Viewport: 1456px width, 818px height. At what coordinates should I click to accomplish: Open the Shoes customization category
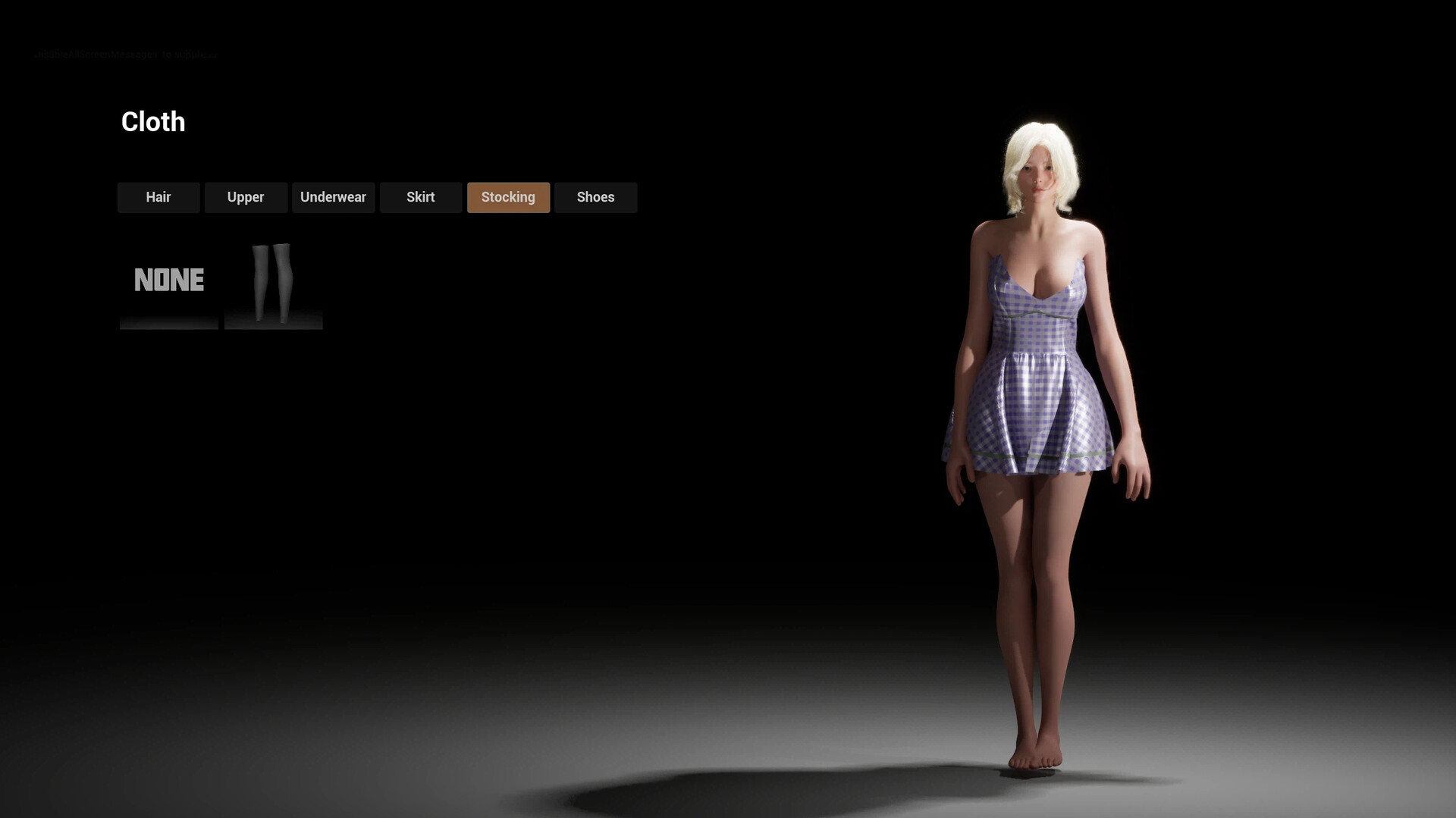tap(595, 197)
